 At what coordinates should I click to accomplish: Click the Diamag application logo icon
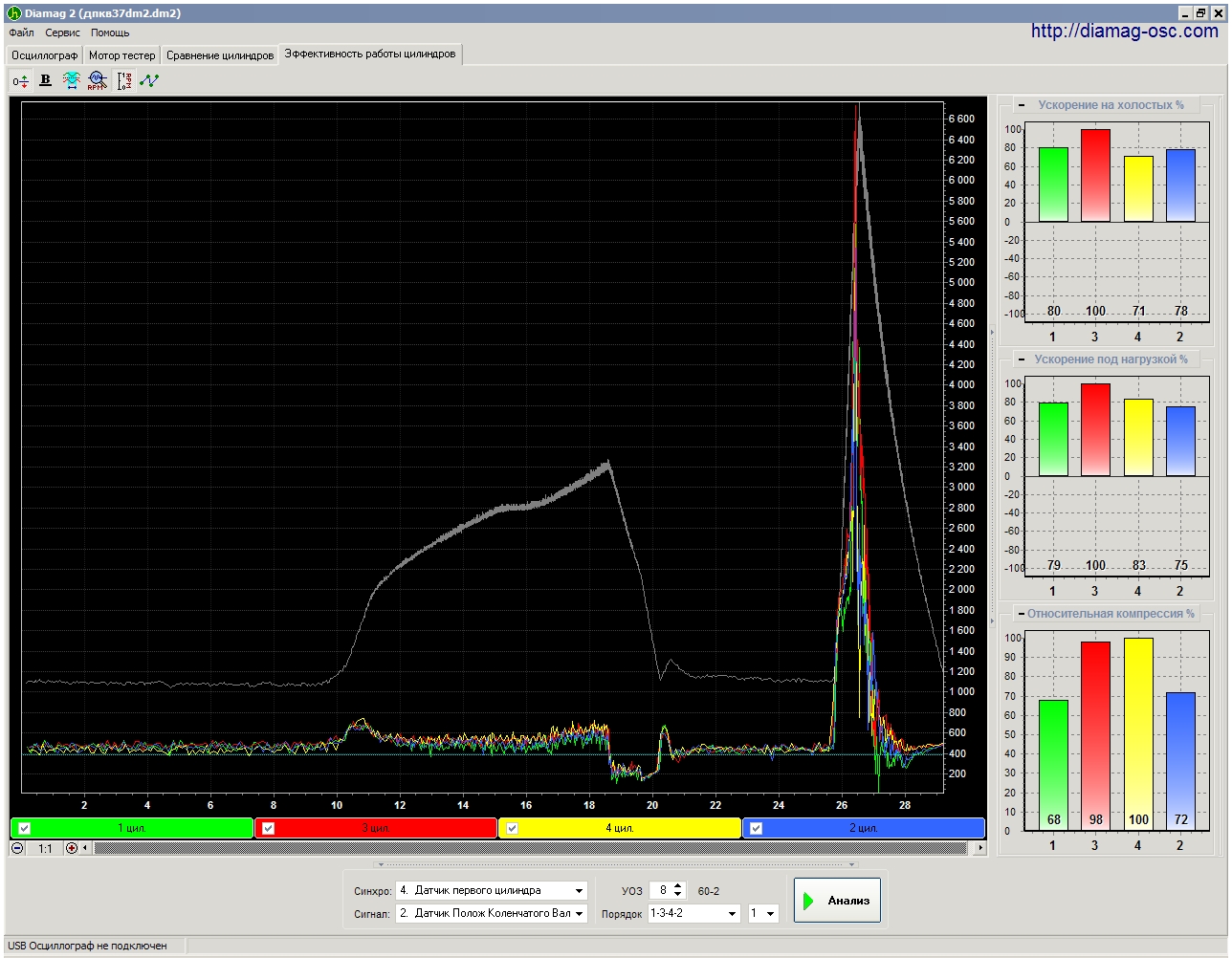(13, 13)
